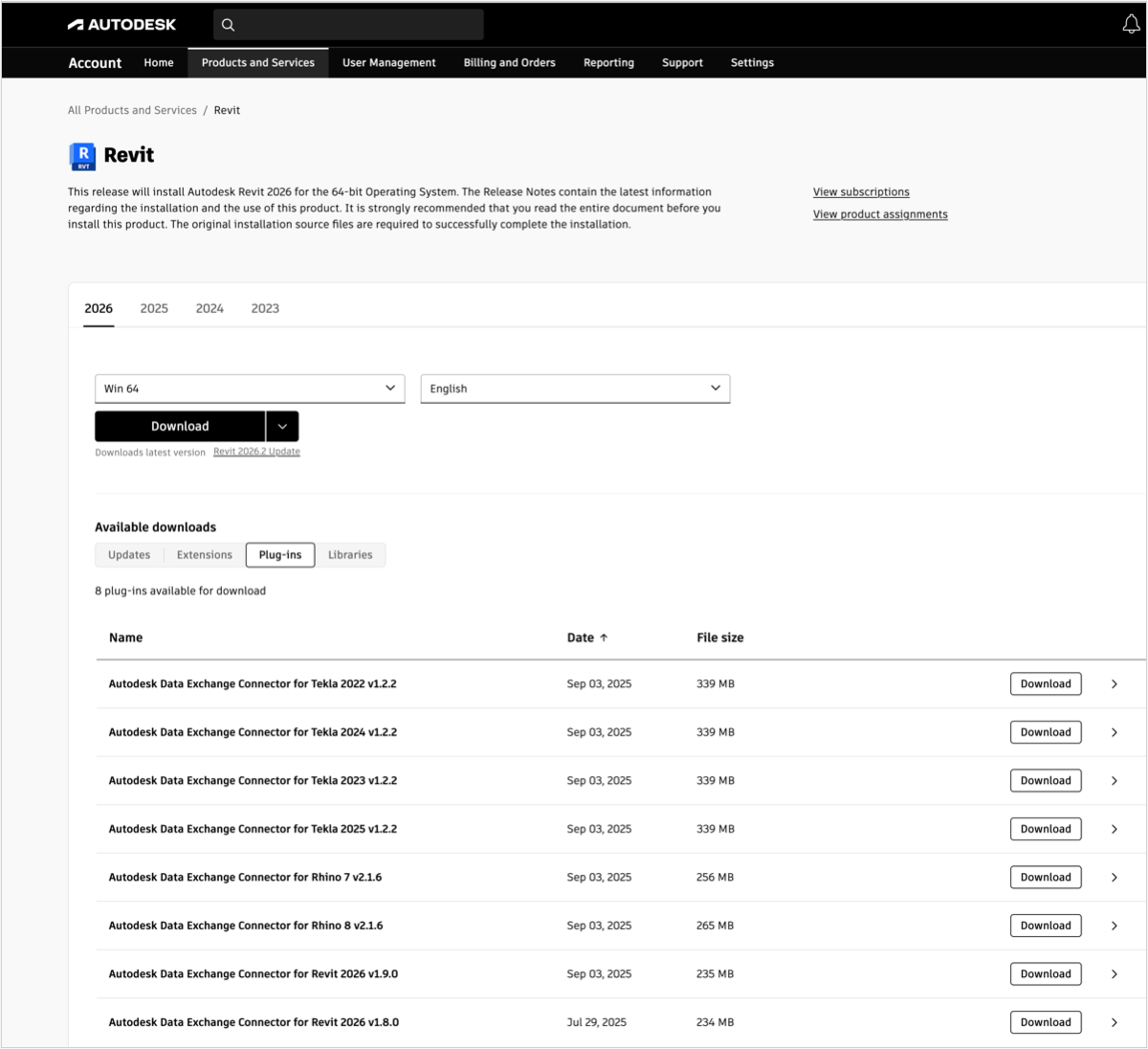
Task: Download Connector for Tekla 2025 v1.2.2
Action: coord(1046,829)
